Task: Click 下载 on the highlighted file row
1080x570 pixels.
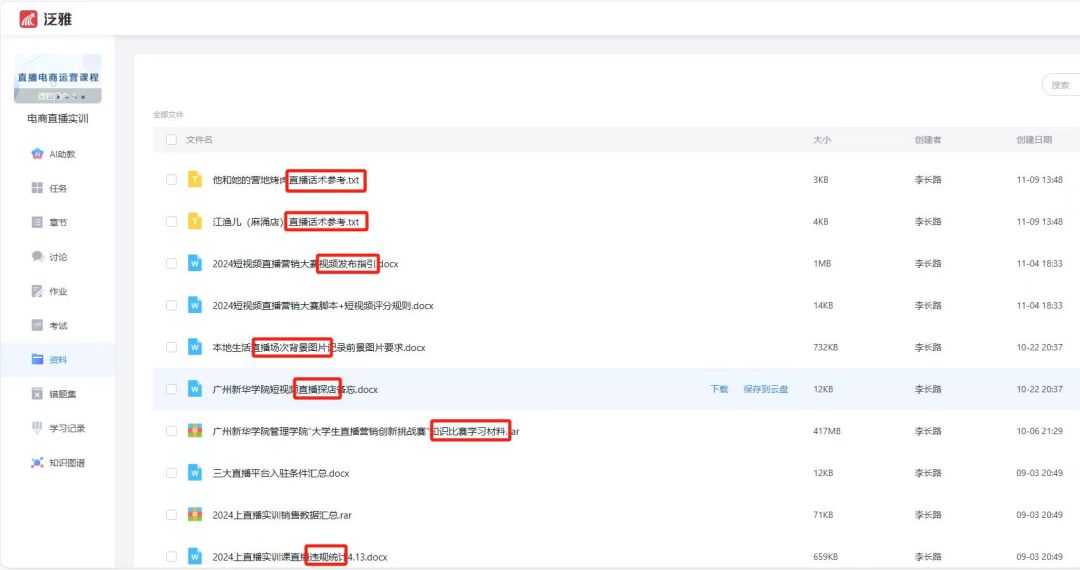Action: [x=719, y=389]
